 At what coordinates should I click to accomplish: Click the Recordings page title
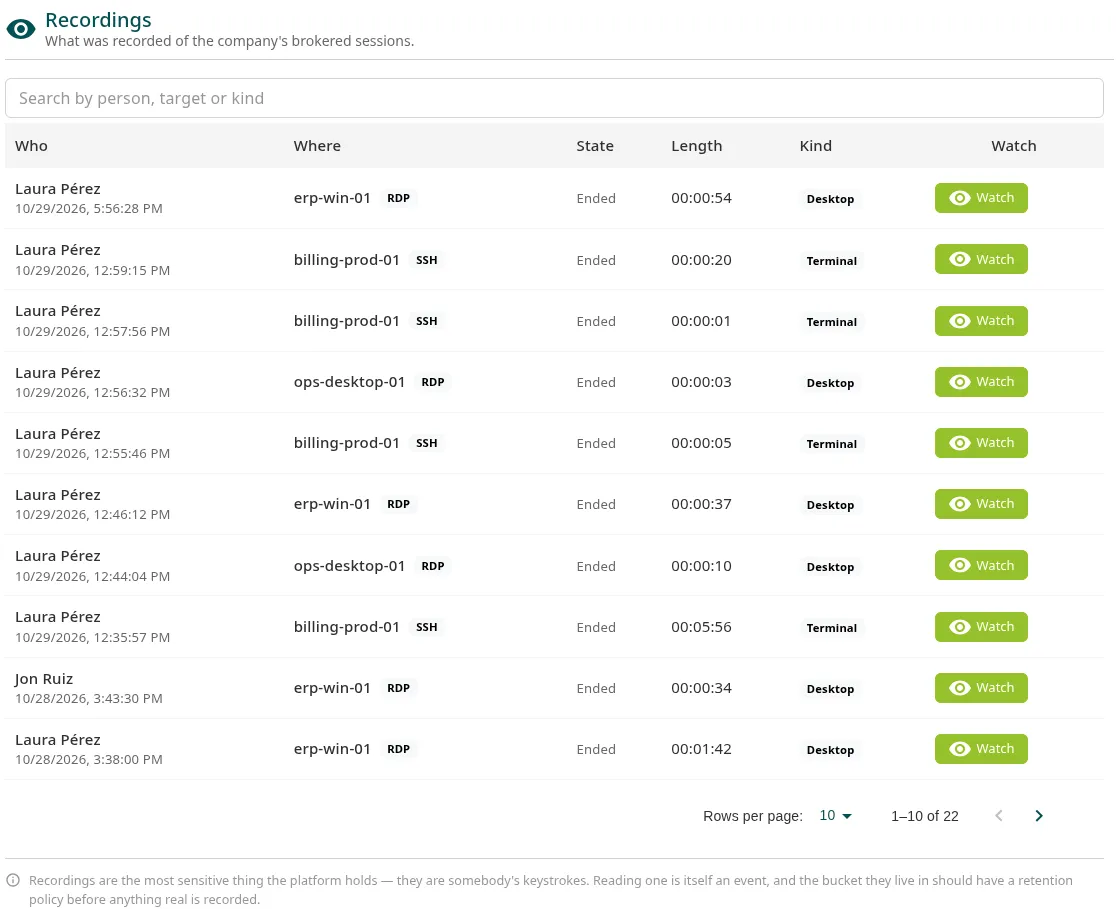pos(98,20)
